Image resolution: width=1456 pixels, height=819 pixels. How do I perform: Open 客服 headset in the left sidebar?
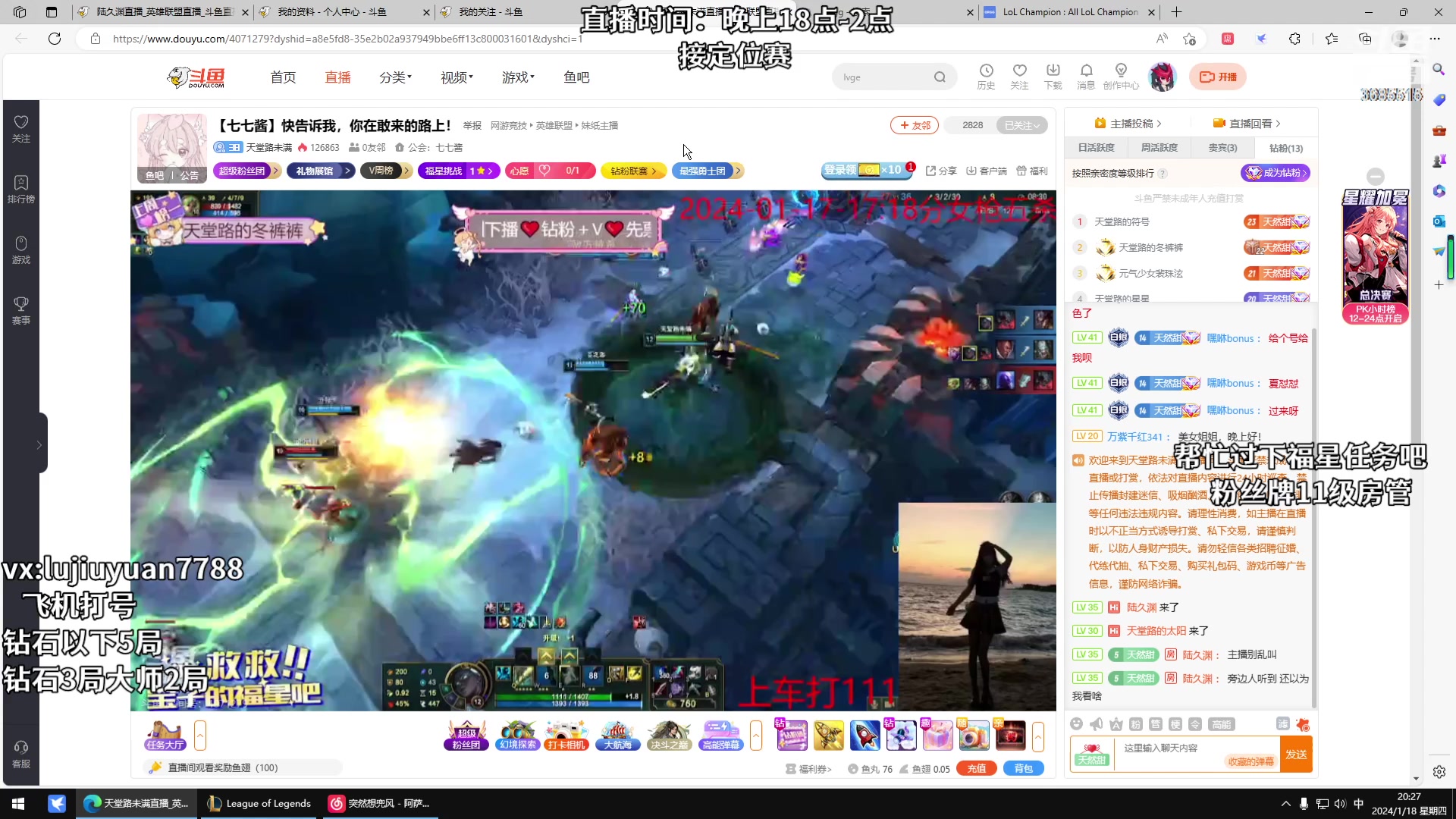[x=21, y=755]
